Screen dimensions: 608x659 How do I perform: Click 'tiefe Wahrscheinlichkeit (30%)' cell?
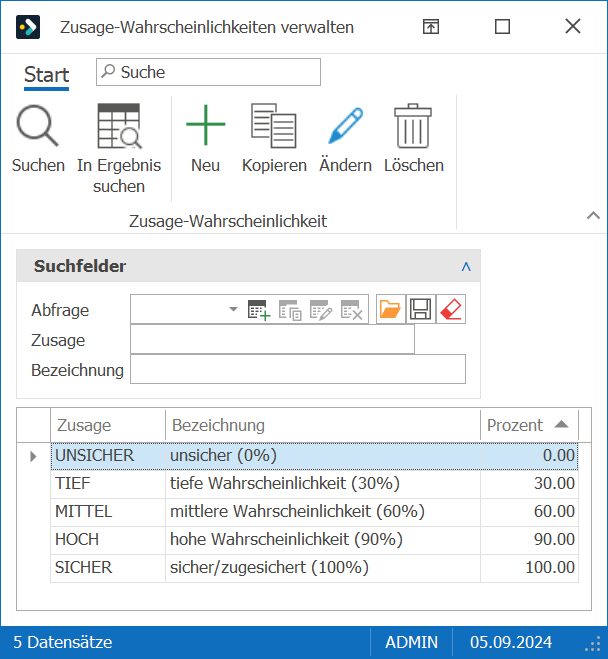click(x=323, y=484)
